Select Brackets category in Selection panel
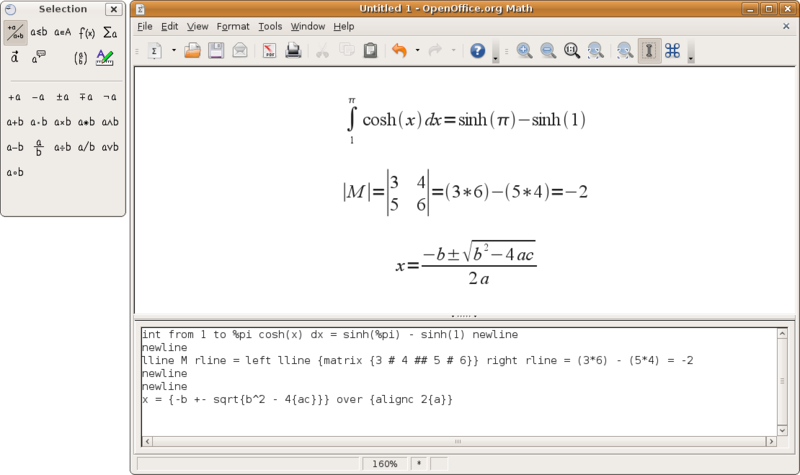The height and width of the screenshot is (475, 800). point(80,57)
